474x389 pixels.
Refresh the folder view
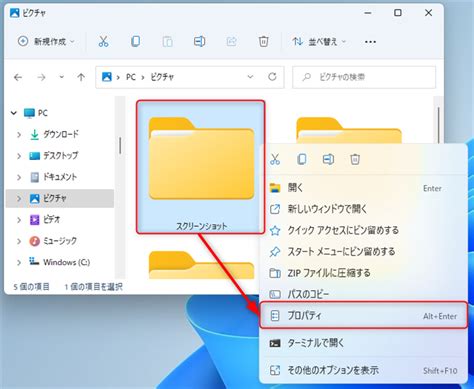pyautogui.click(x=272, y=77)
